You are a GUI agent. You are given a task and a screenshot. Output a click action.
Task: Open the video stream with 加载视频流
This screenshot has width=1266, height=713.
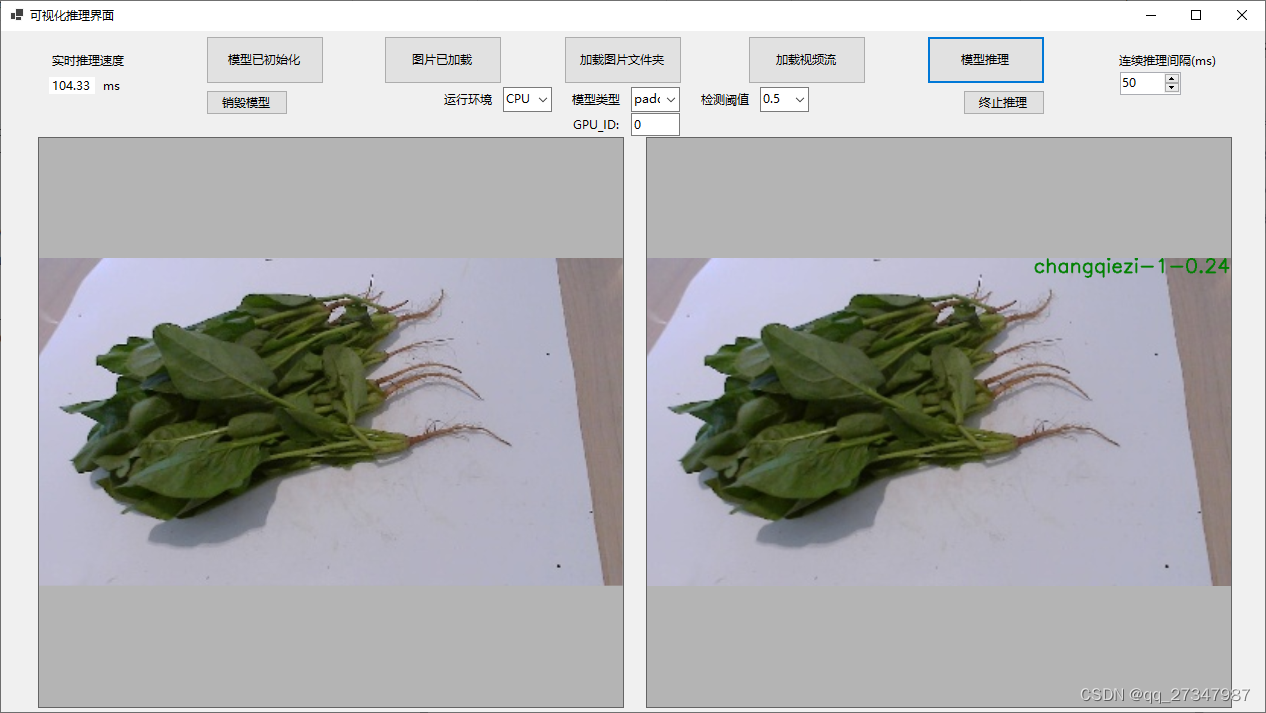[806, 60]
